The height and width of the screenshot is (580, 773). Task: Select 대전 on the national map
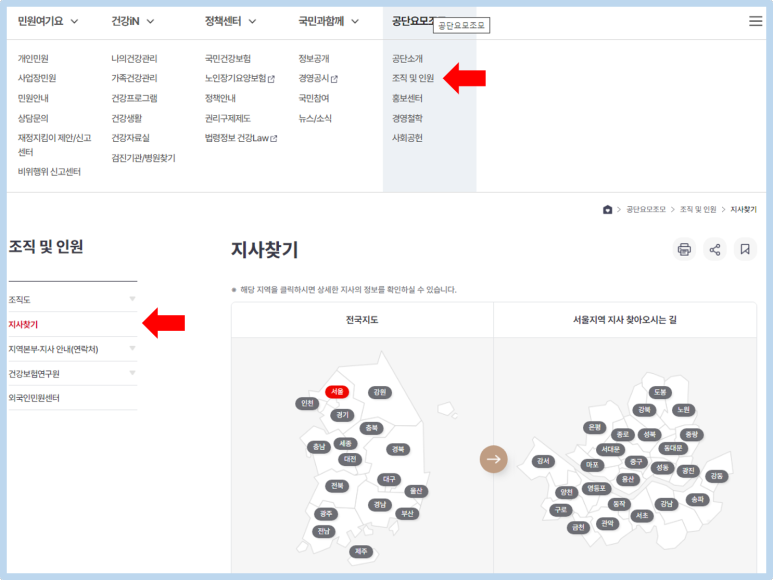tap(350, 459)
